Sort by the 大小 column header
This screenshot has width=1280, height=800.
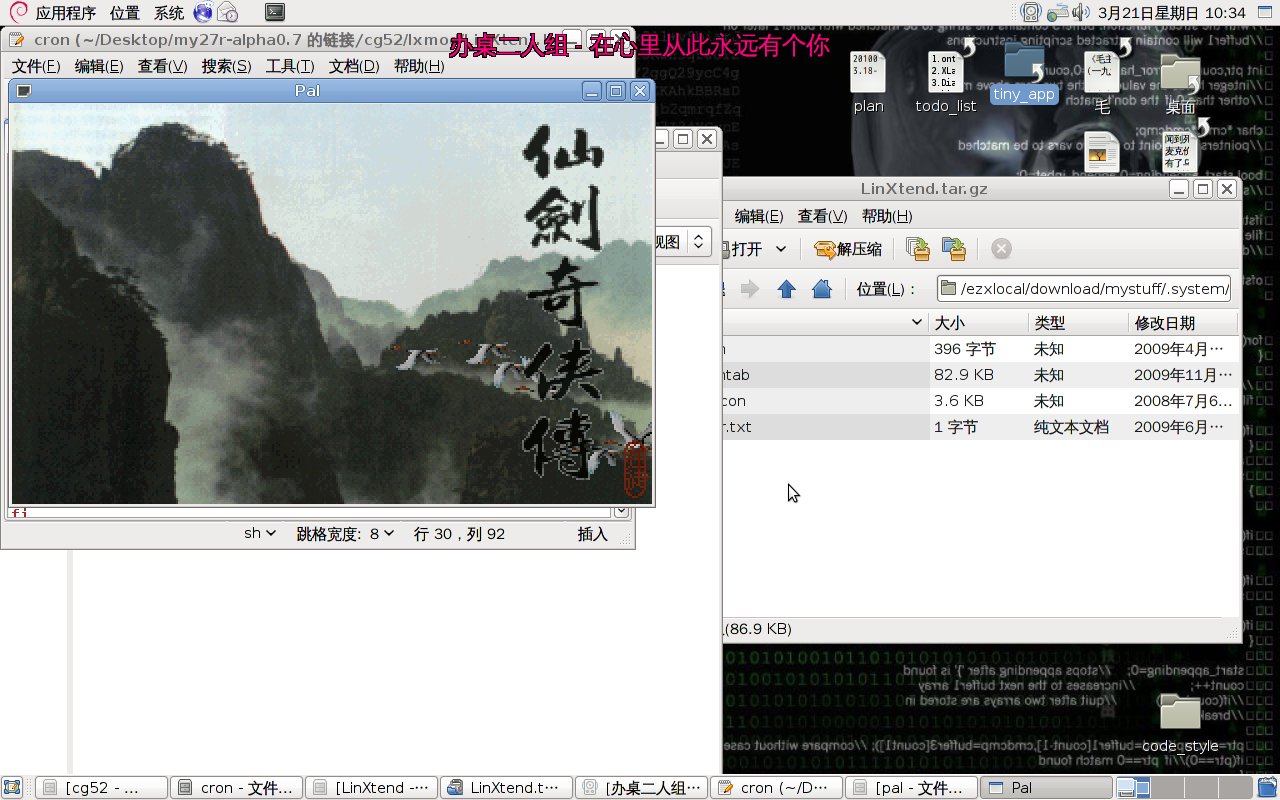coord(978,323)
